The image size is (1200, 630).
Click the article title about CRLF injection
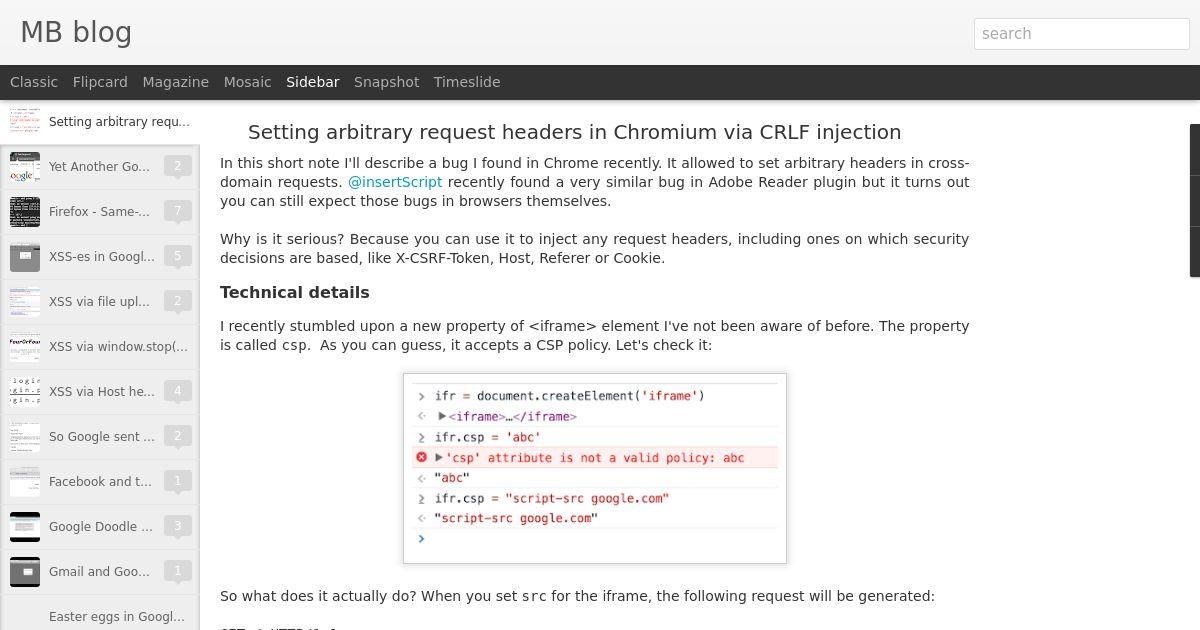pyautogui.click(x=575, y=132)
